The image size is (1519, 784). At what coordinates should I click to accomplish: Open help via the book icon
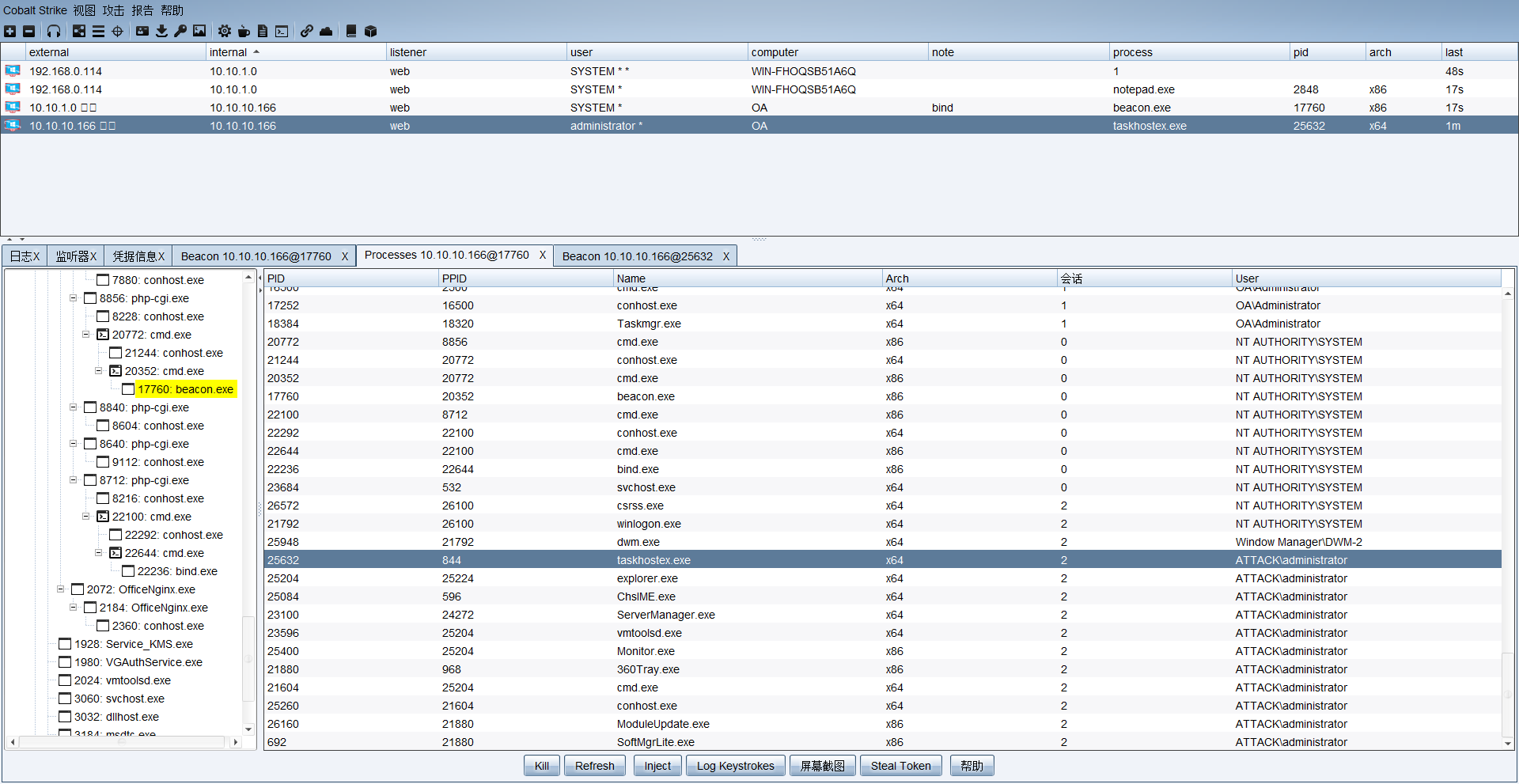point(351,31)
